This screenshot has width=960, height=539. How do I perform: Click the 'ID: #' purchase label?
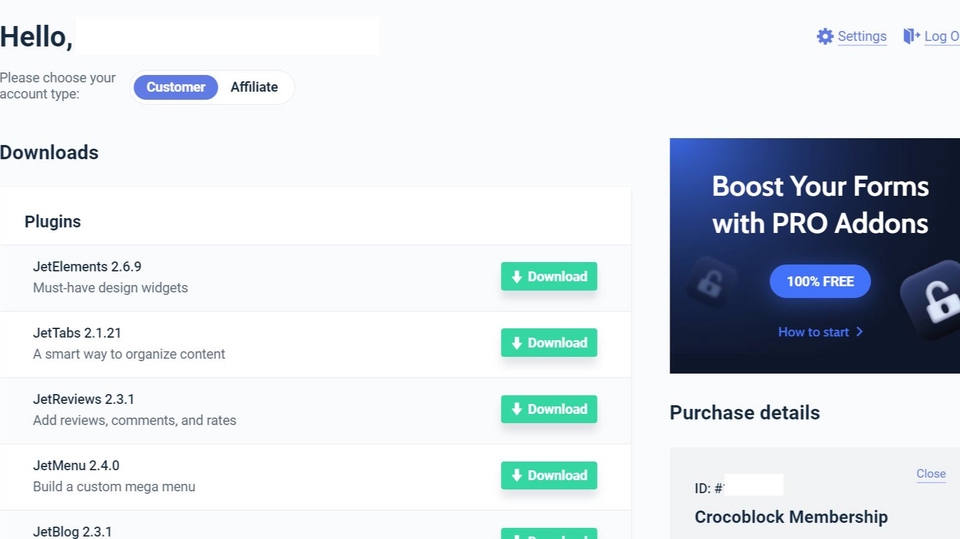click(x=709, y=488)
